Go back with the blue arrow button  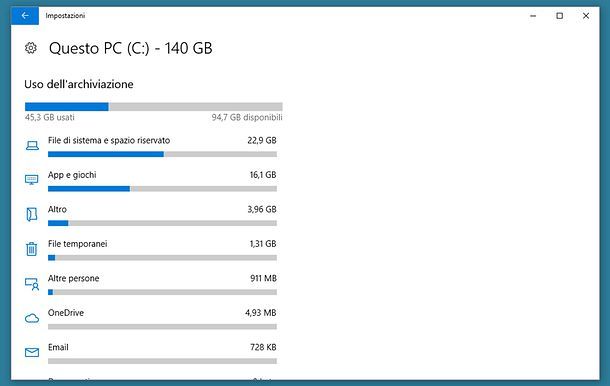(25, 16)
